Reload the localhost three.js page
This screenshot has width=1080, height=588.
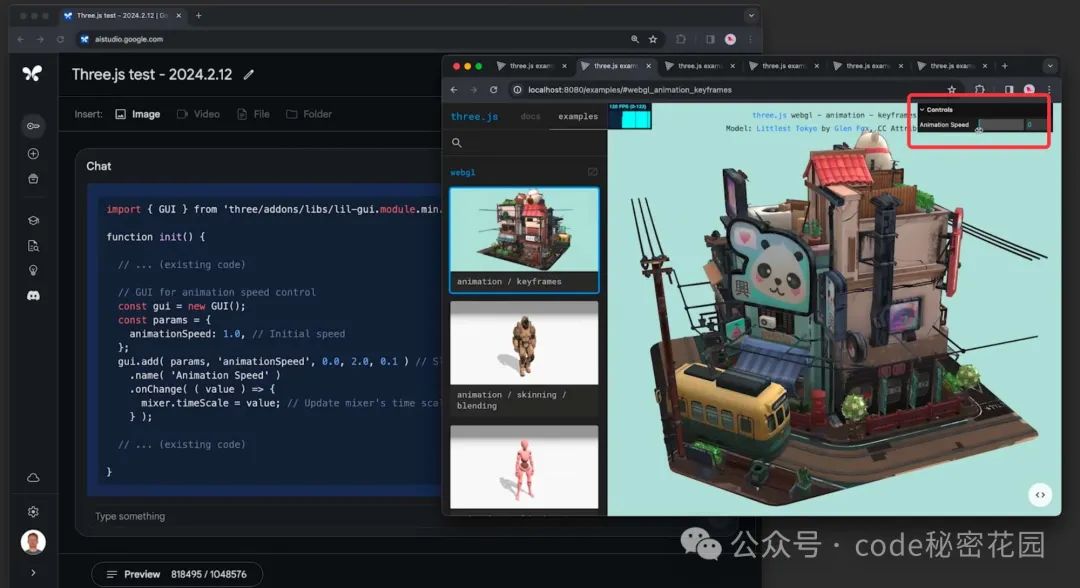[493, 90]
